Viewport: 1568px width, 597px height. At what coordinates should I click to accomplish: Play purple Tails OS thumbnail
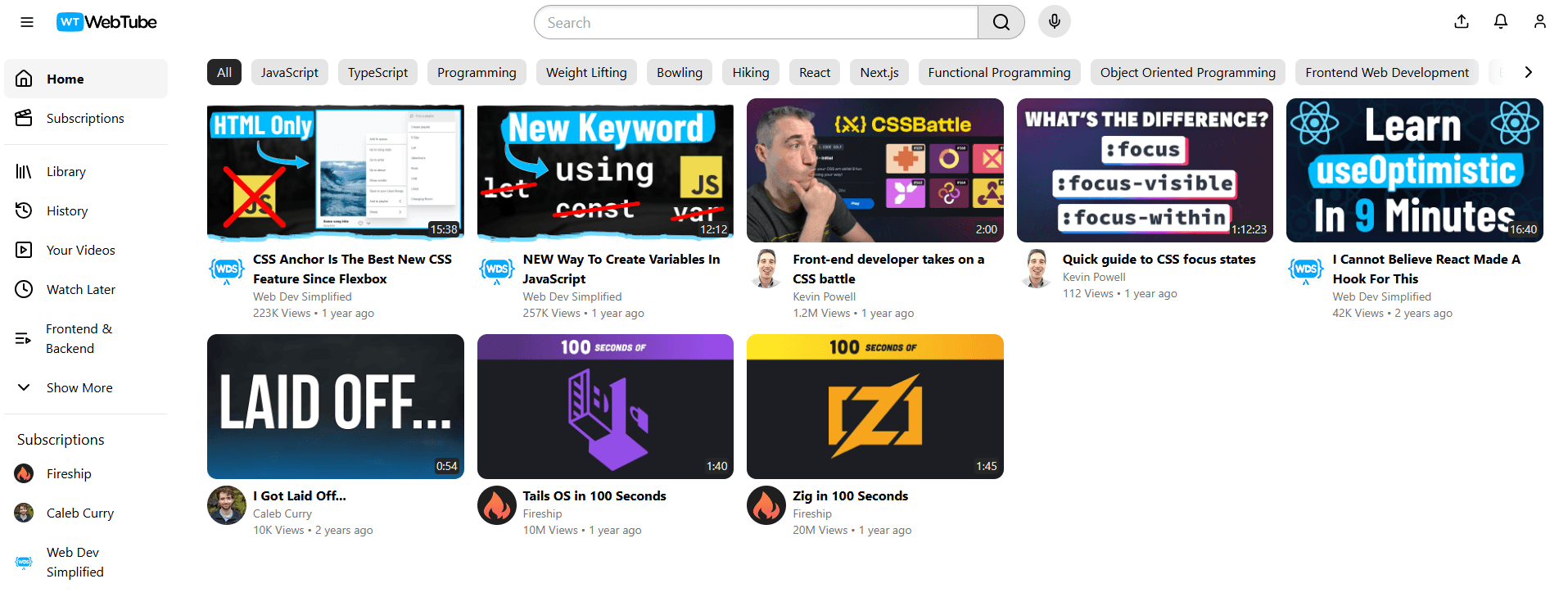pyautogui.click(x=605, y=406)
